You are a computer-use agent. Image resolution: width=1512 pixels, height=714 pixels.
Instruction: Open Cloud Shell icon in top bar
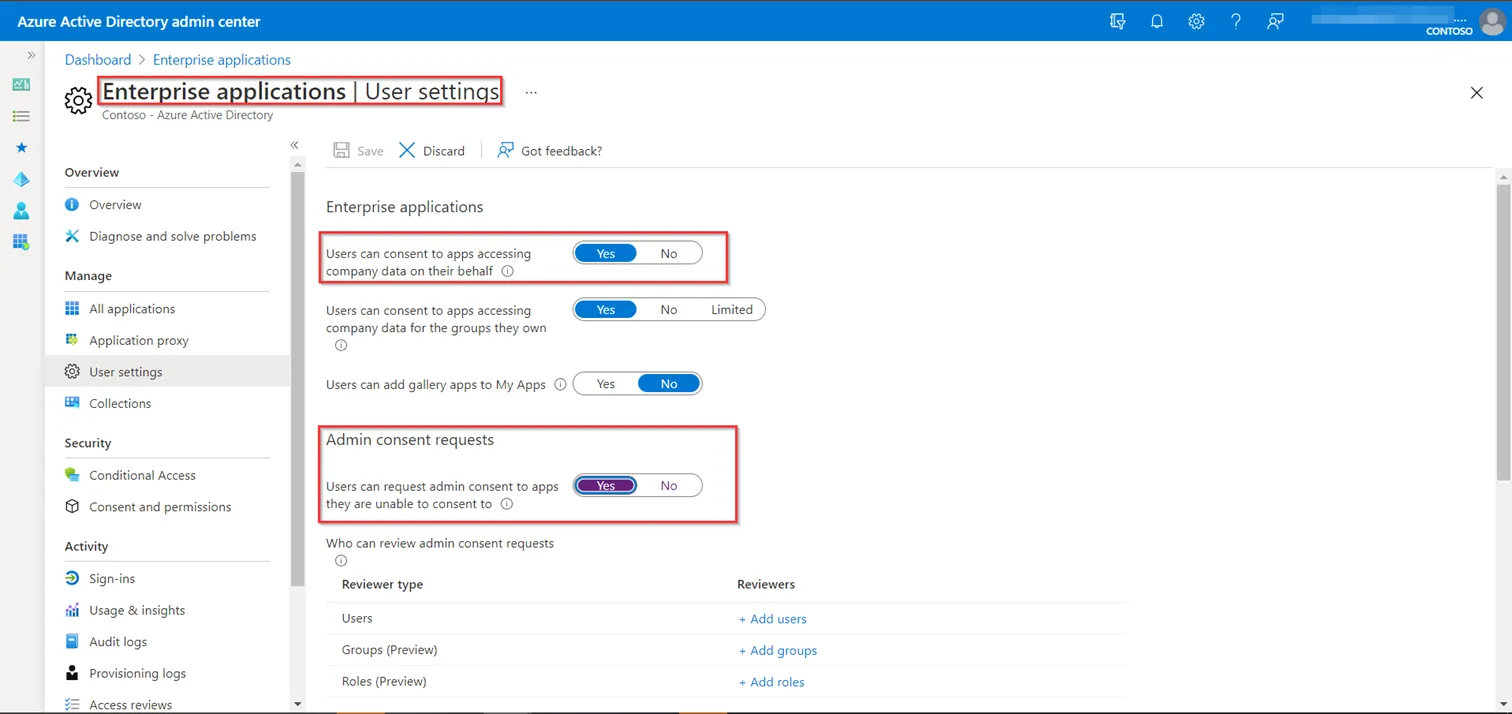(x=1118, y=21)
